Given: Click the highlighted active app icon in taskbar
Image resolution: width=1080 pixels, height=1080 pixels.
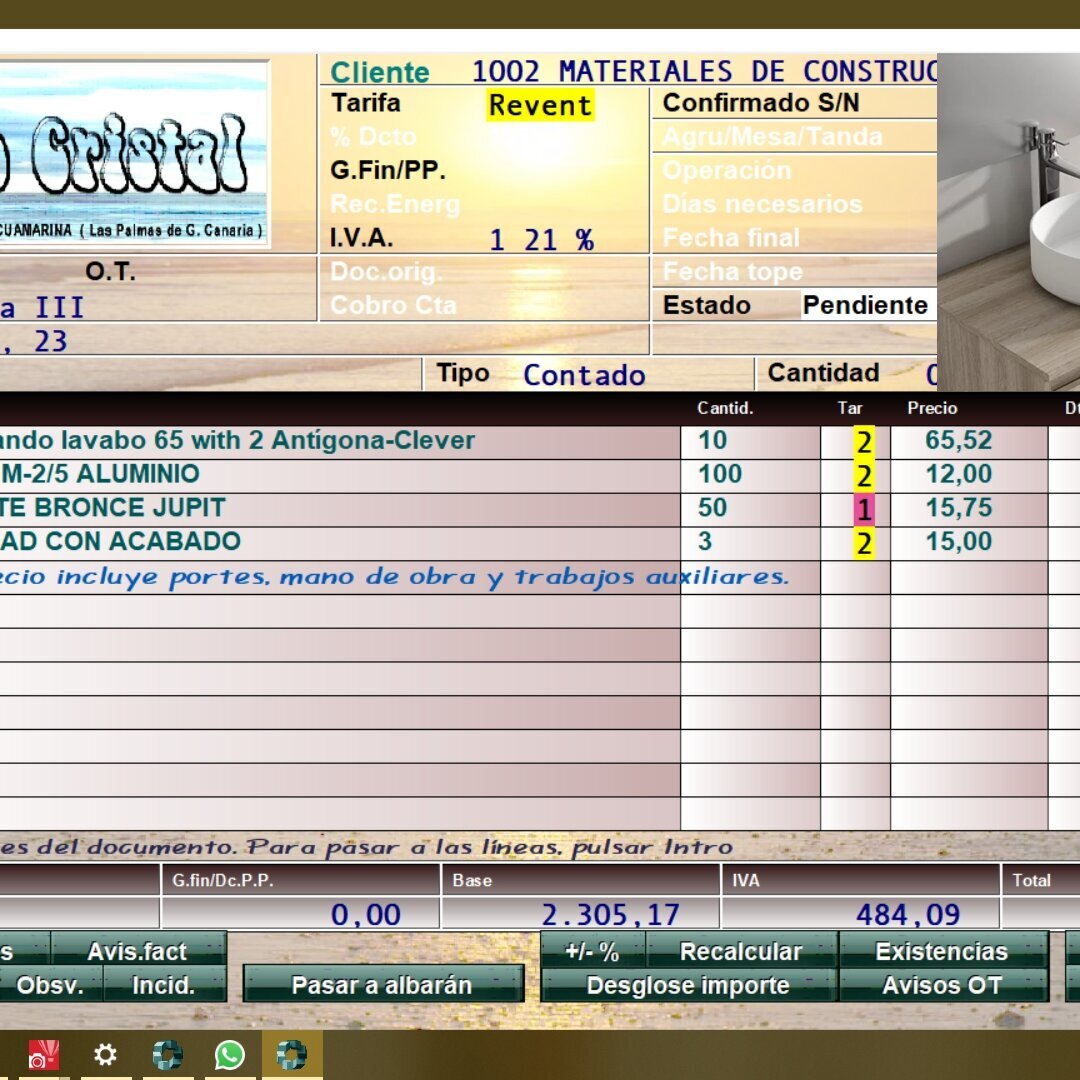Looking at the screenshot, I should [x=292, y=1055].
